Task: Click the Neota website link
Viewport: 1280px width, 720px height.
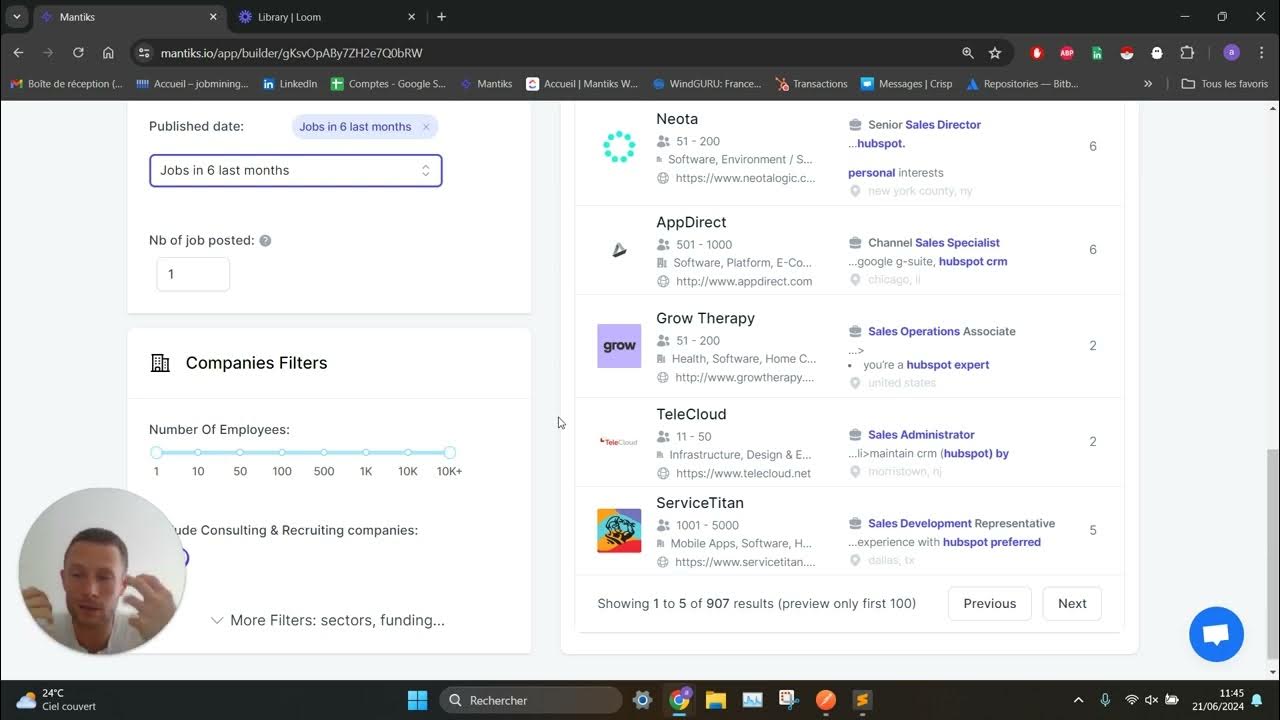Action: coord(745,178)
